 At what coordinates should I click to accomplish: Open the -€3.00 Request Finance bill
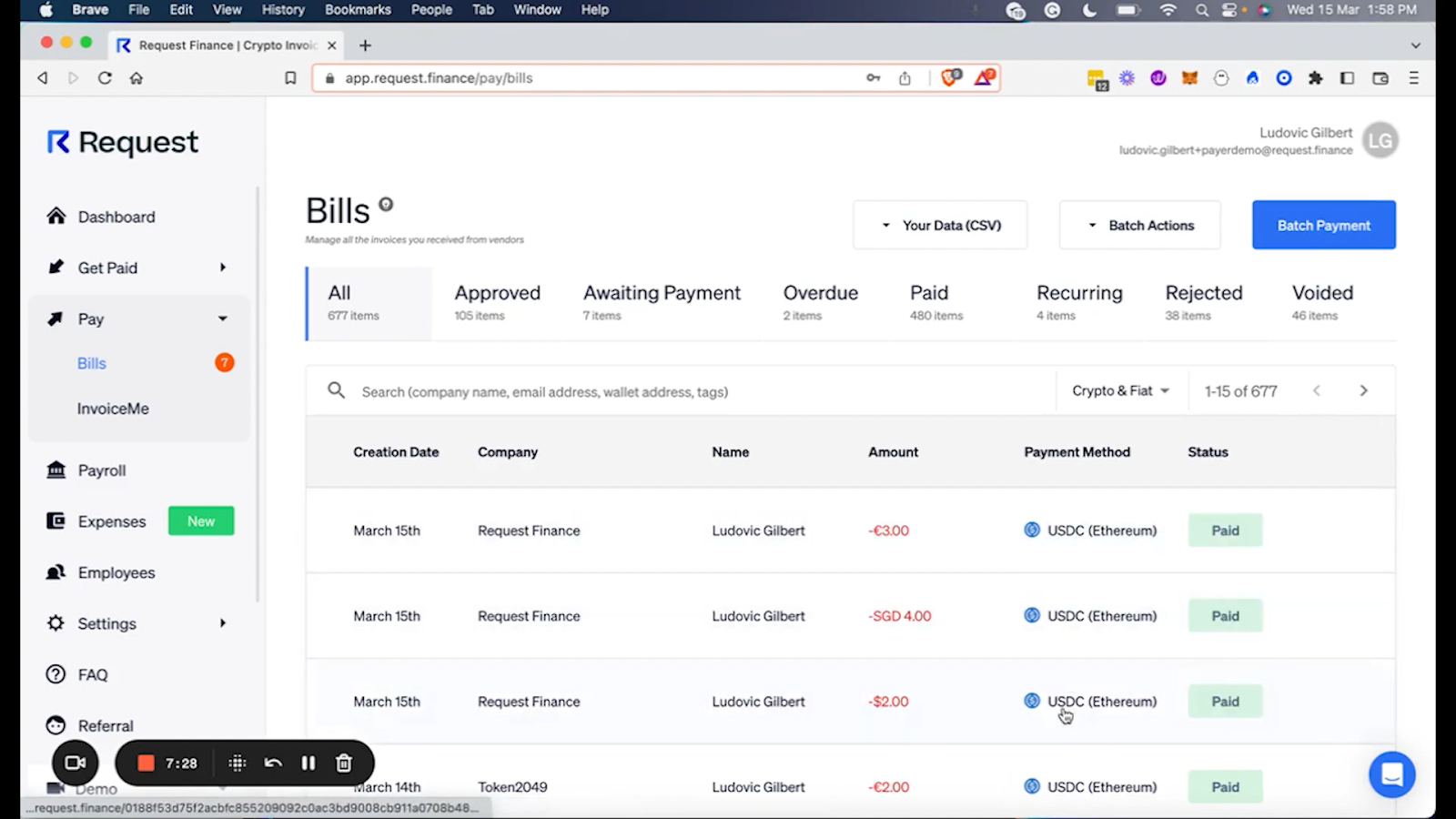(x=850, y=531)
